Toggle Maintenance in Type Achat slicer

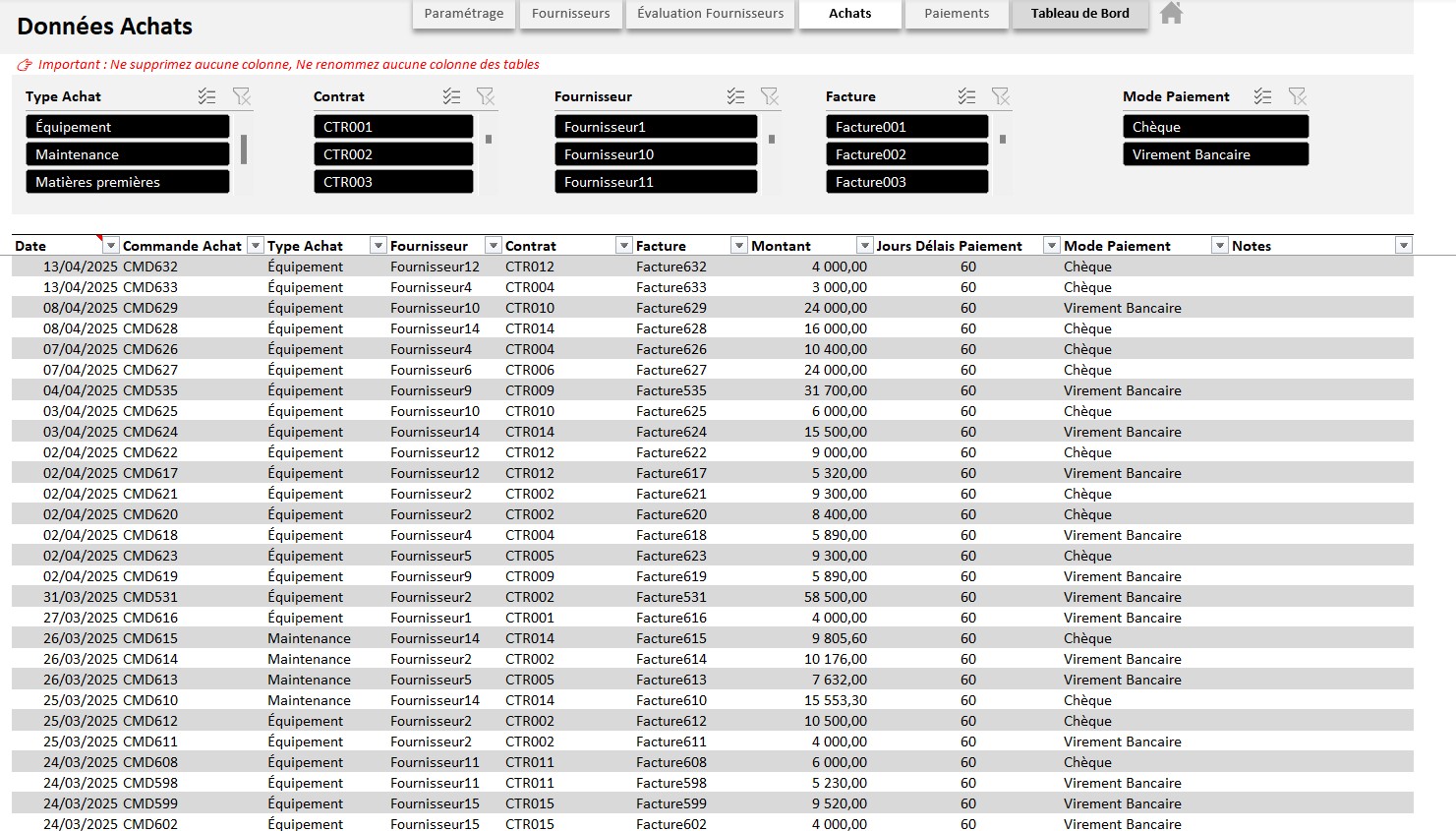tap(127, 154)
